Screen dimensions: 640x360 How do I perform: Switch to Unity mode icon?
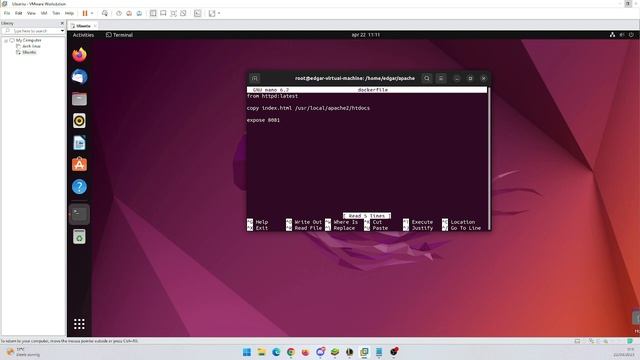pos(183,13)
